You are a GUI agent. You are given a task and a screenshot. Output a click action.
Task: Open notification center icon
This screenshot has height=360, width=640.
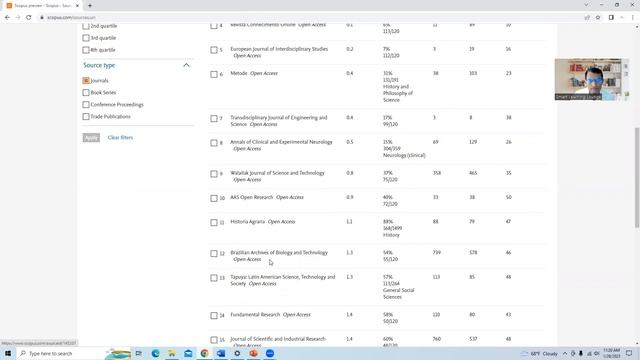click(629, 353)
